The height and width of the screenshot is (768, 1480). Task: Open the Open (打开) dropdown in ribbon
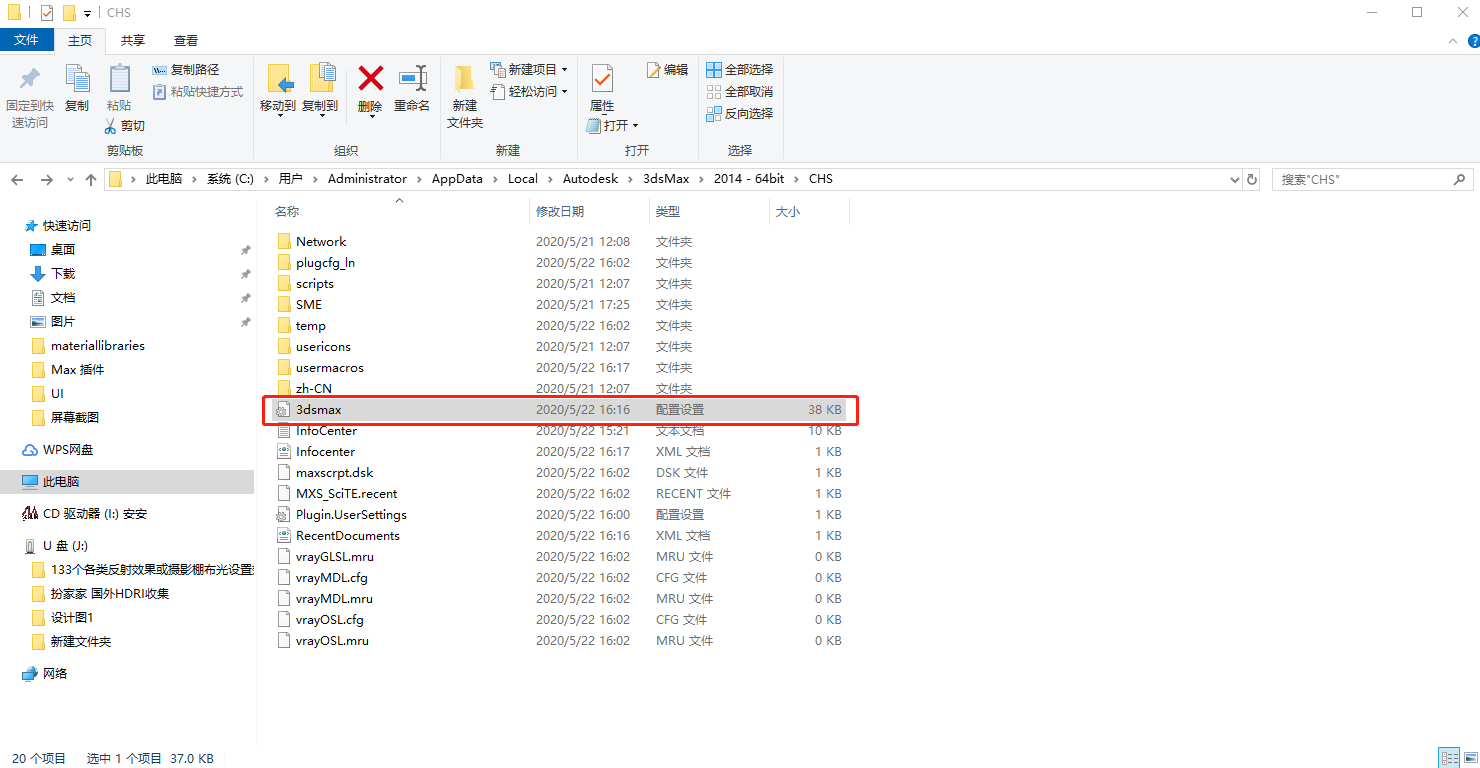[x=612, y=126]
